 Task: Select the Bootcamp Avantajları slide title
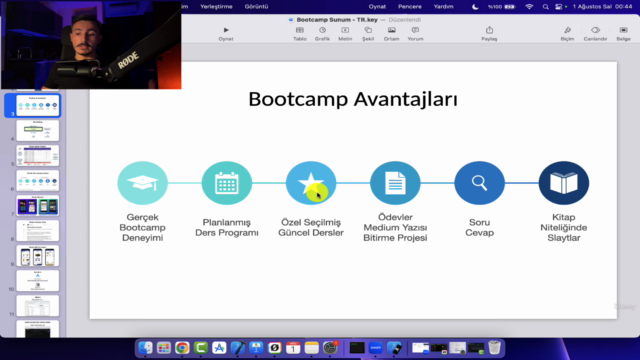tap(353, 99)
